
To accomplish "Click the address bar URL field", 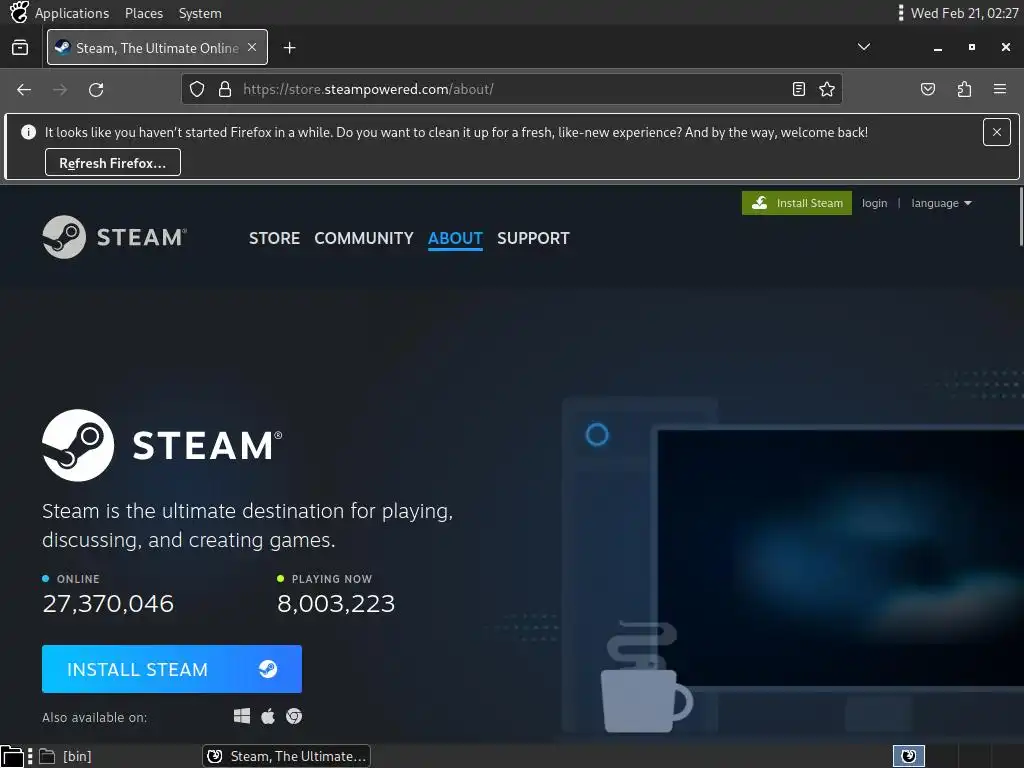I will click(511, 89).
